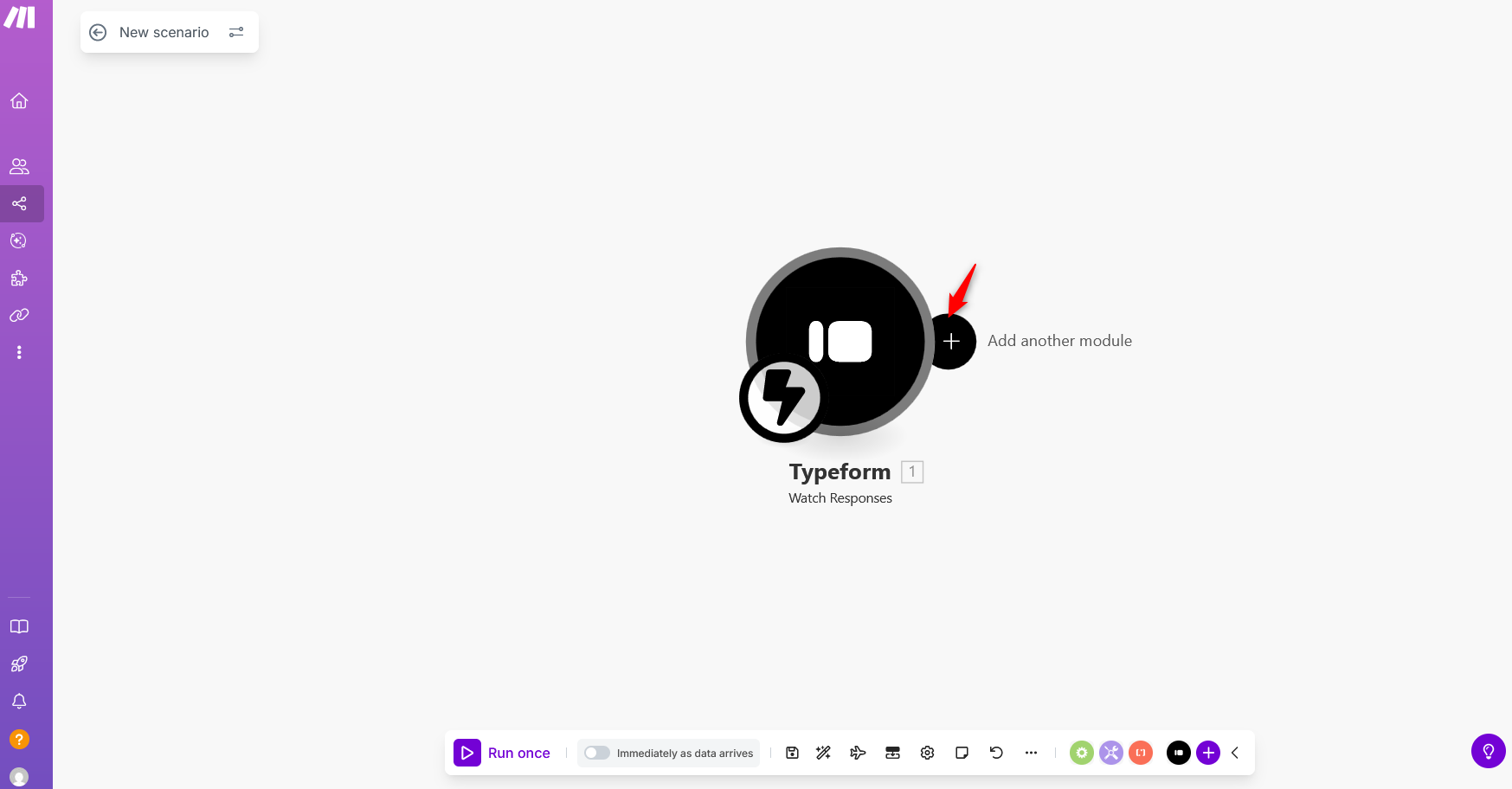Open the Connections link icon in sidebar
The height and width of the screenshot is (789, 1512).
pyautogui.click(x=19, y=316)
